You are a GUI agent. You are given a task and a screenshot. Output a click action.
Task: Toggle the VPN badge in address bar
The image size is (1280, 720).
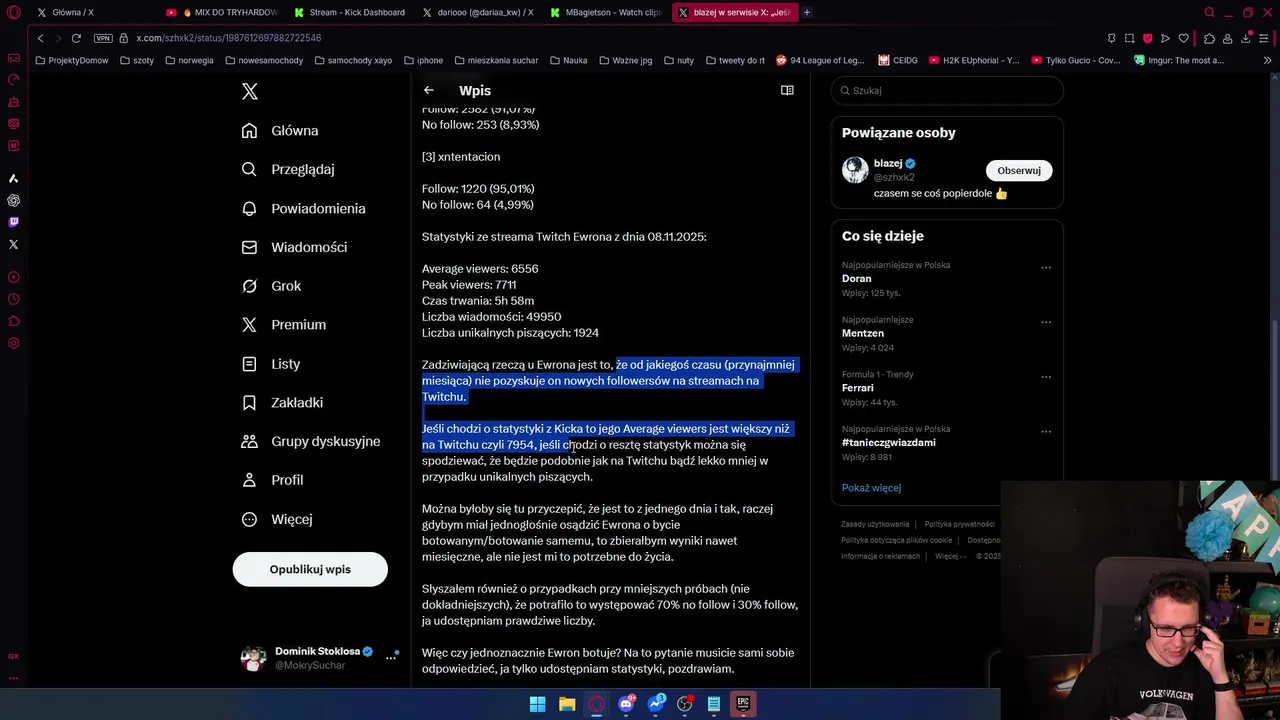[103, 38]
